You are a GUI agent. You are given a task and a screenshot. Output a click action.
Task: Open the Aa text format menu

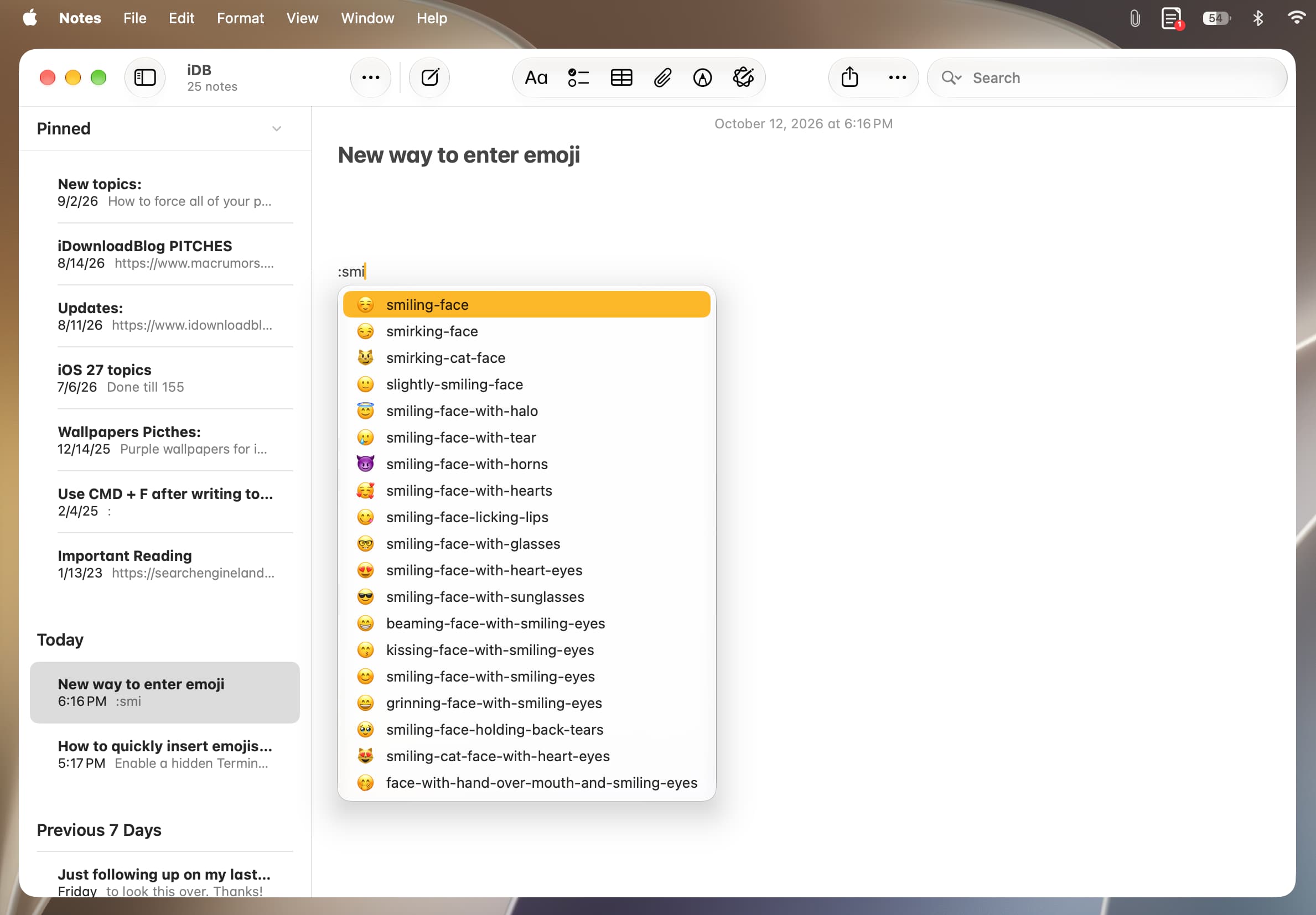coord(536,77)
